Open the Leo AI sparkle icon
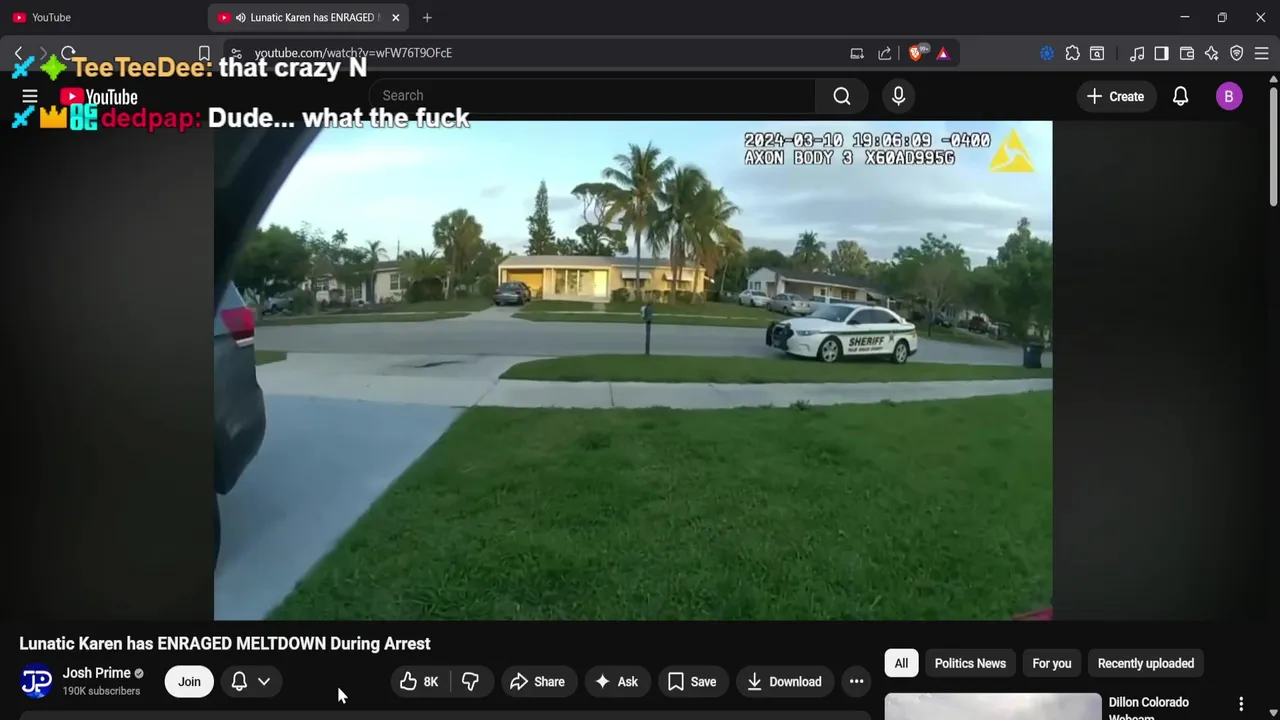 1212,53
